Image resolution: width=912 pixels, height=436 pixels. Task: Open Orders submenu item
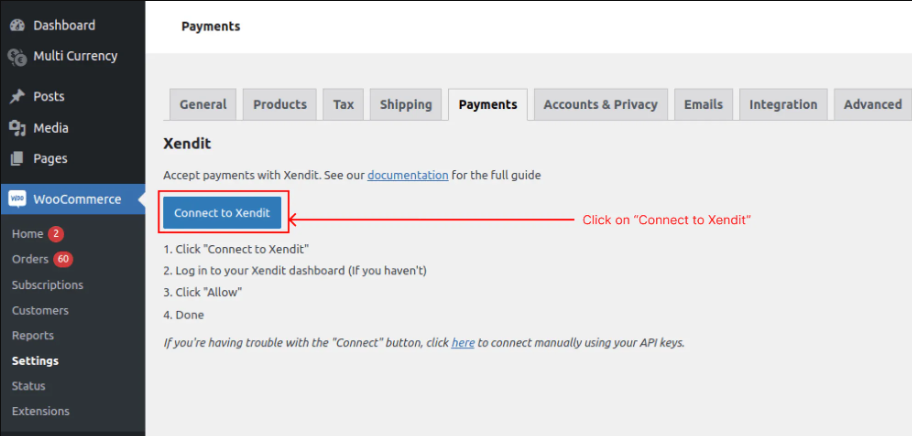coord(30,259)
